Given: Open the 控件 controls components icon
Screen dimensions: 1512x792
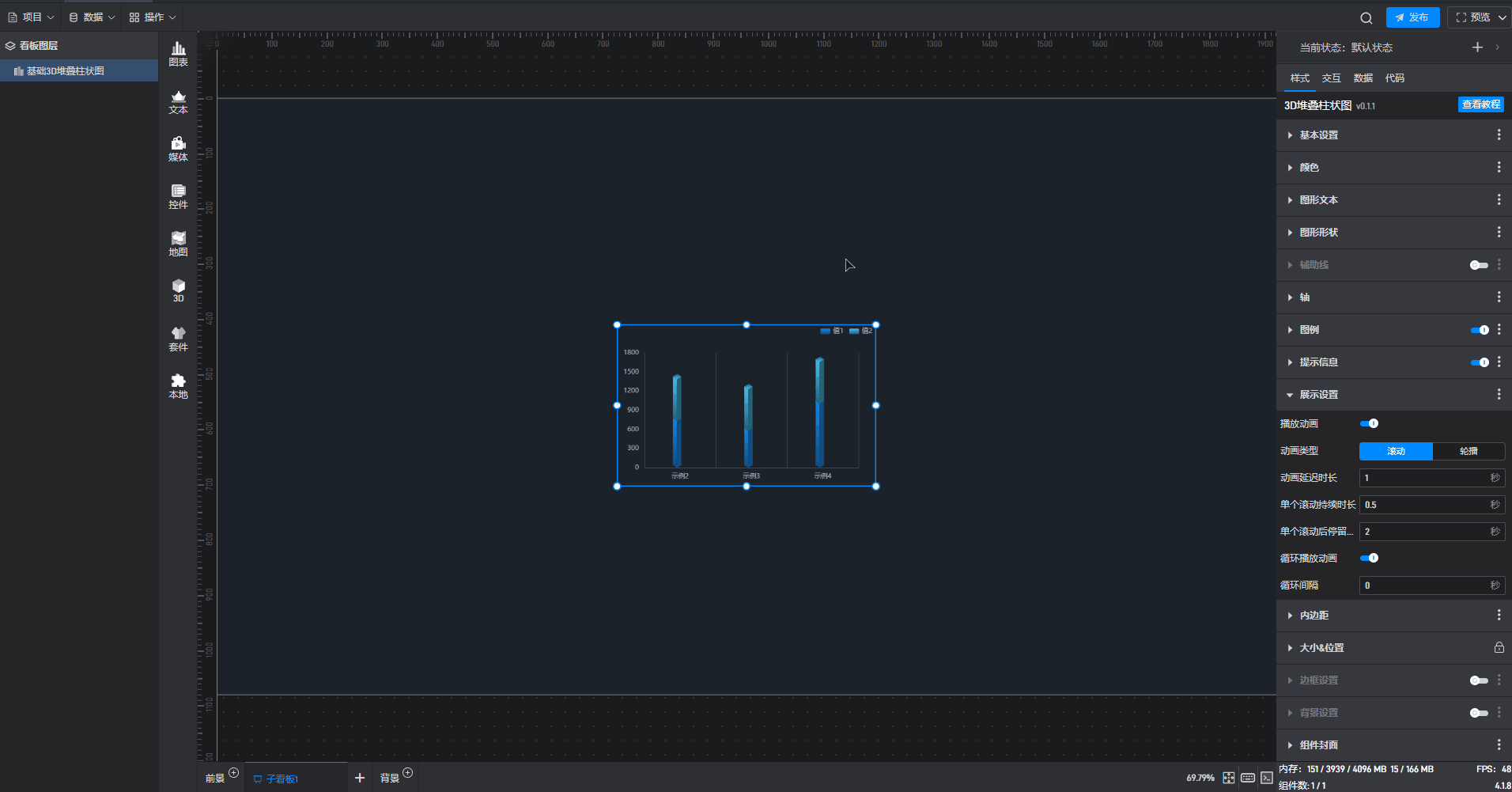Looking at the screenshot, I should click(178, 196).
